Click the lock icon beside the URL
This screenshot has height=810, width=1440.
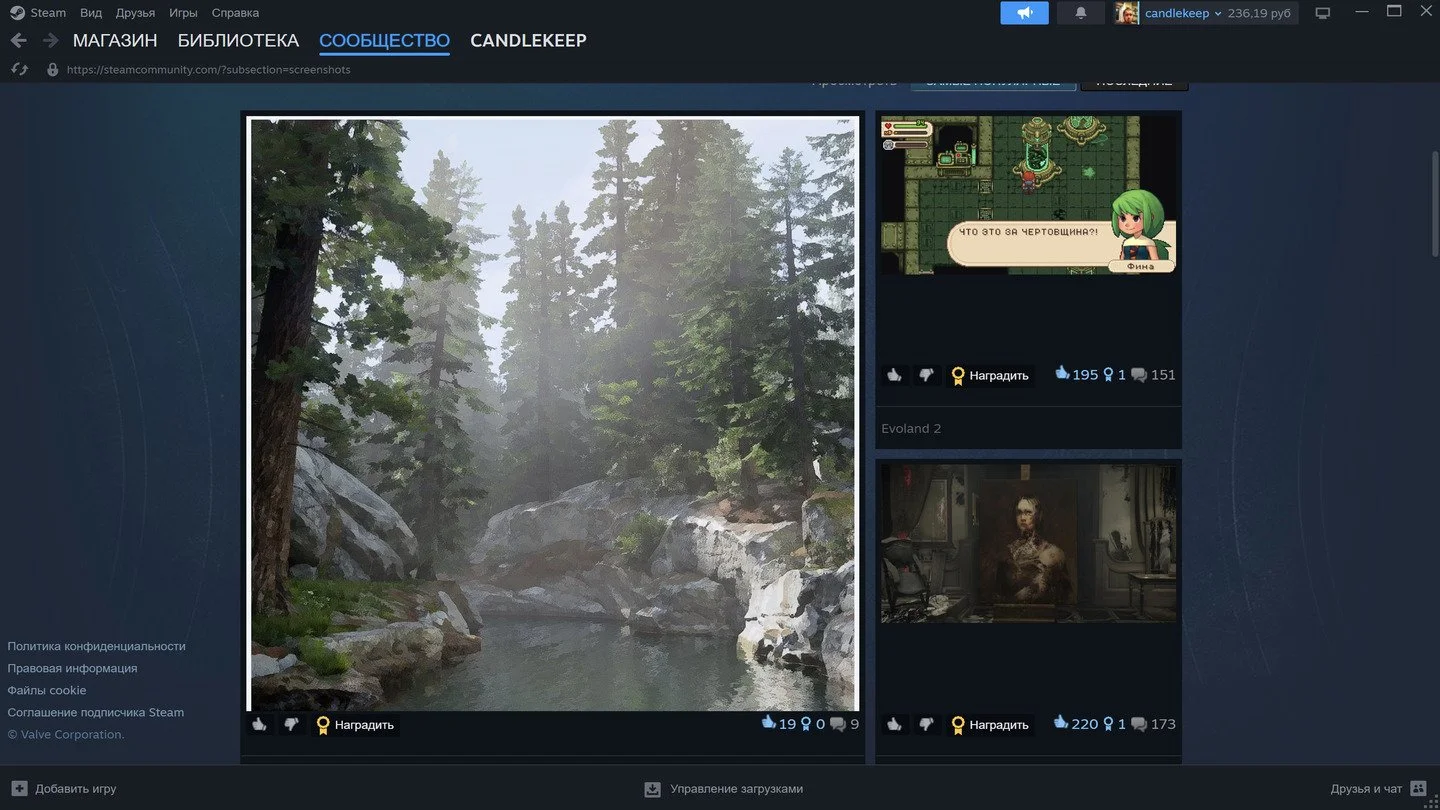(53, 69)
